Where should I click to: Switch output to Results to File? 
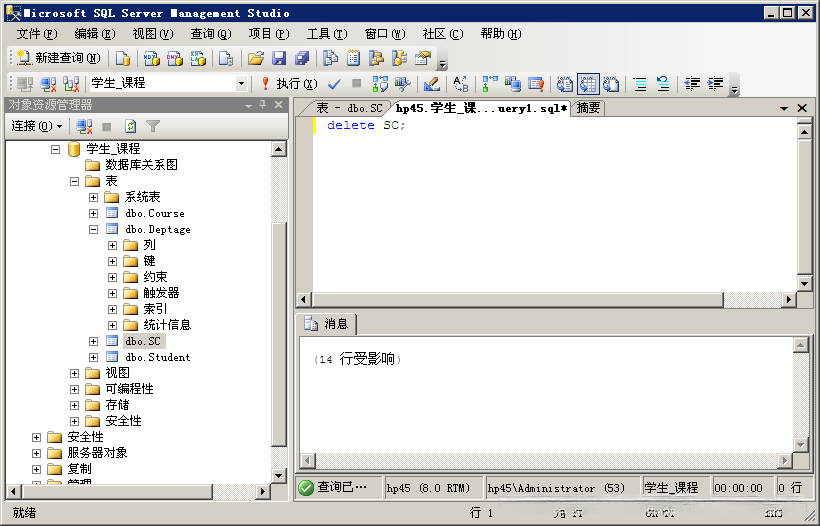point(611,84)
